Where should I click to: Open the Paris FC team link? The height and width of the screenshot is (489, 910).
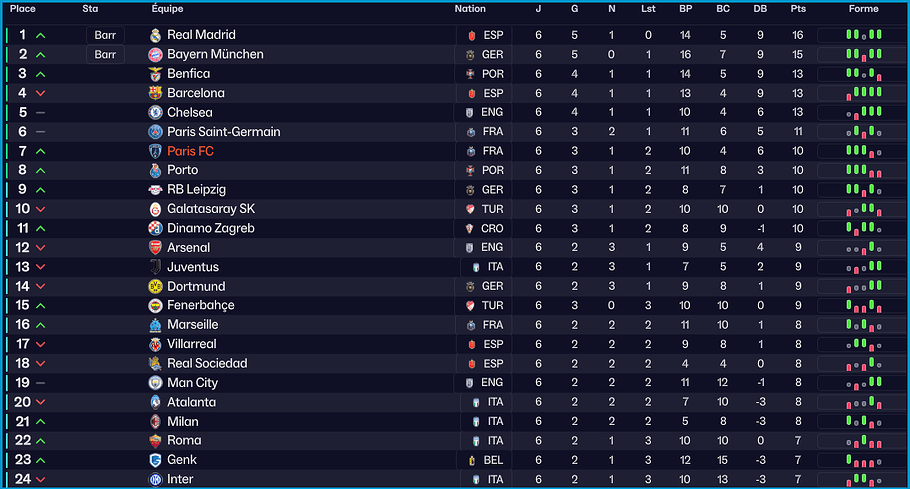(x=190, y=151)
